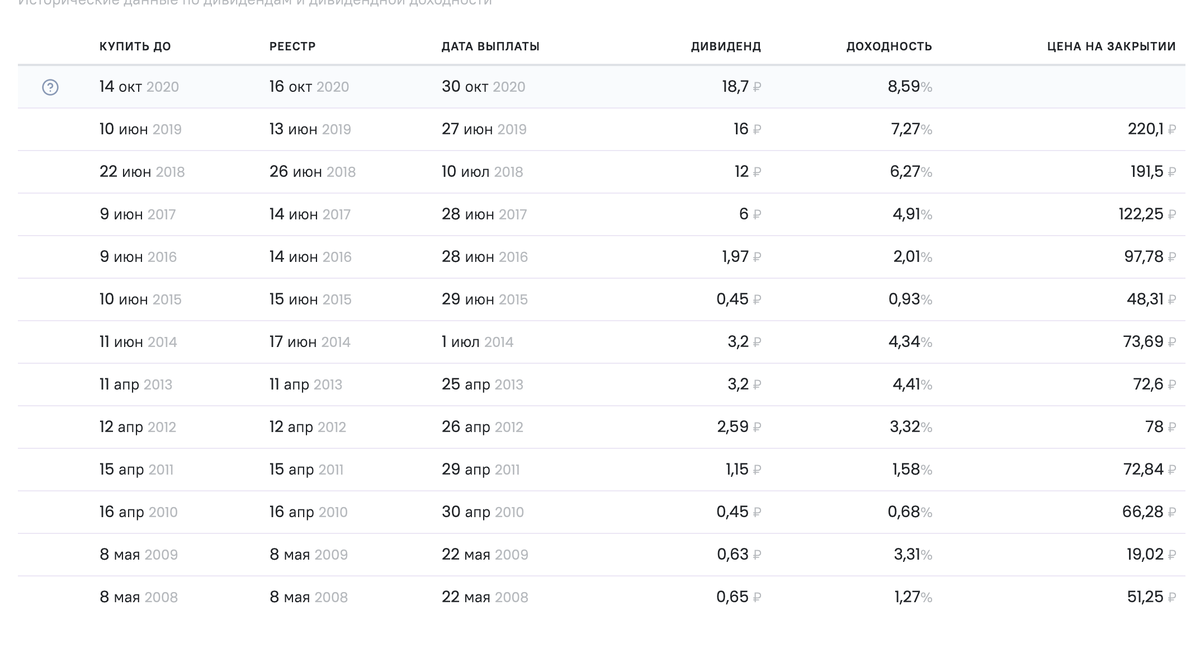Click the 18,7 ₽ dividend amount
The height and width of the screenshot is (647, 1200).
pos(740,87)
